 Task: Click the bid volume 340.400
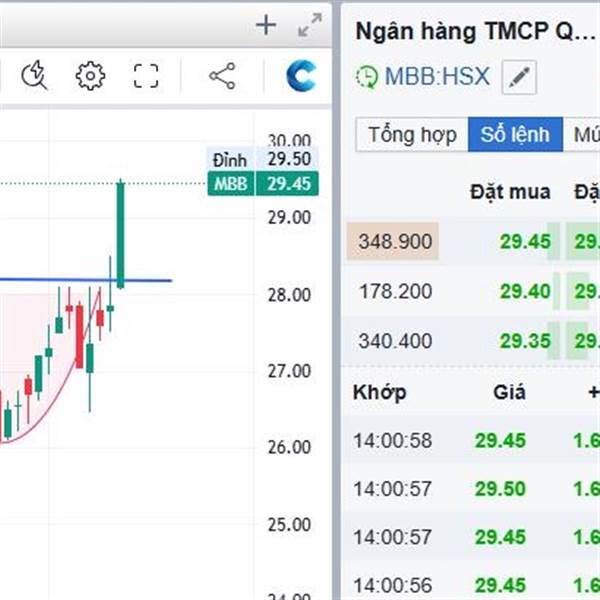point(395,341)
